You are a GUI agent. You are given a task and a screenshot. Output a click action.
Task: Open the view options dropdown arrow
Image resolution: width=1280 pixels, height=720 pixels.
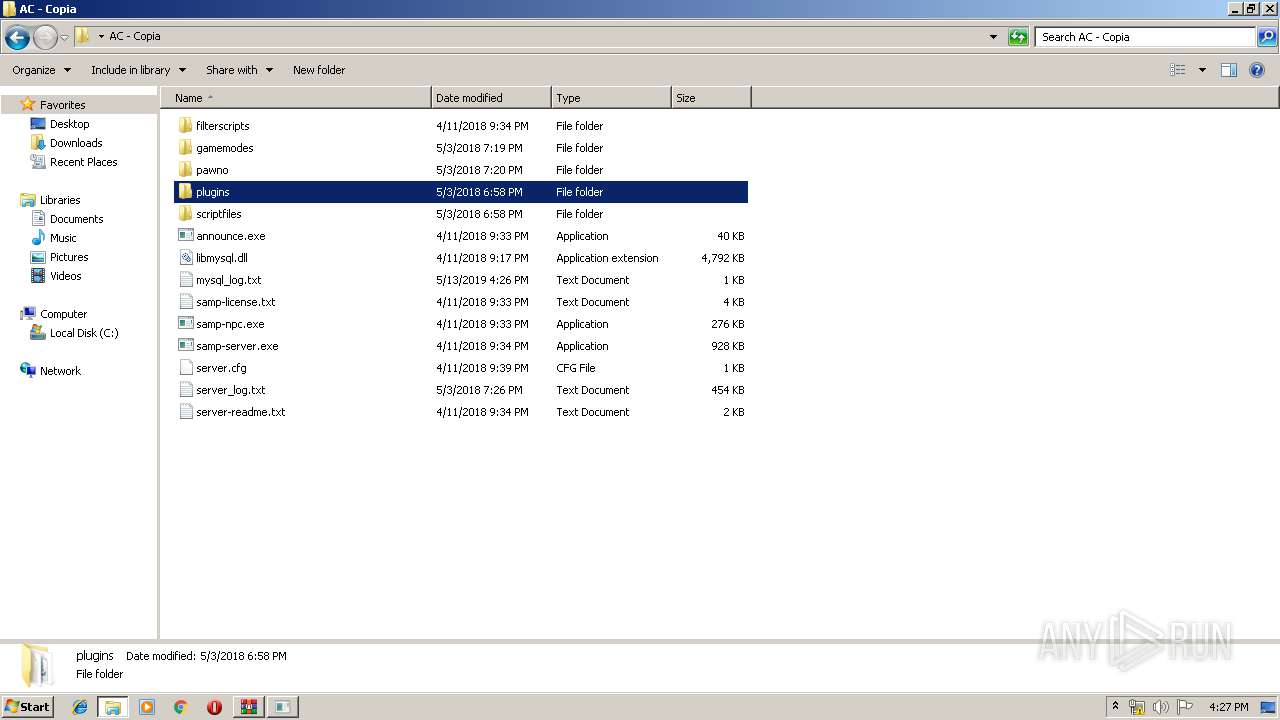(x=1202, y=70)
